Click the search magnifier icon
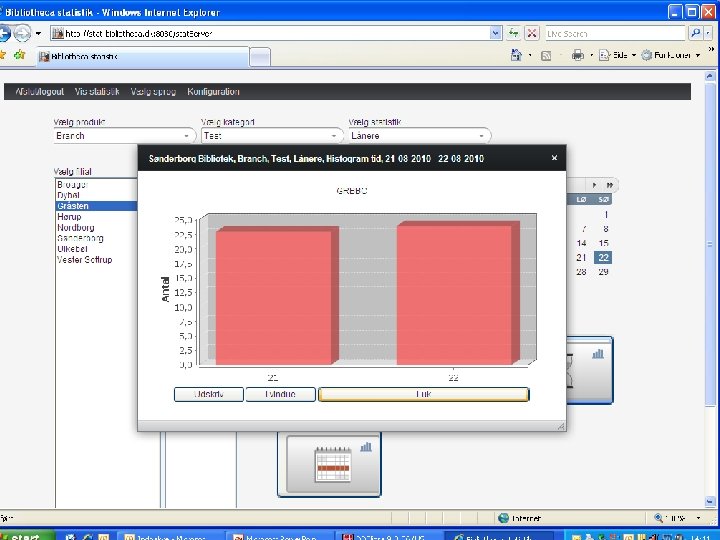This screenshot has height=540, width=720. 695,33
